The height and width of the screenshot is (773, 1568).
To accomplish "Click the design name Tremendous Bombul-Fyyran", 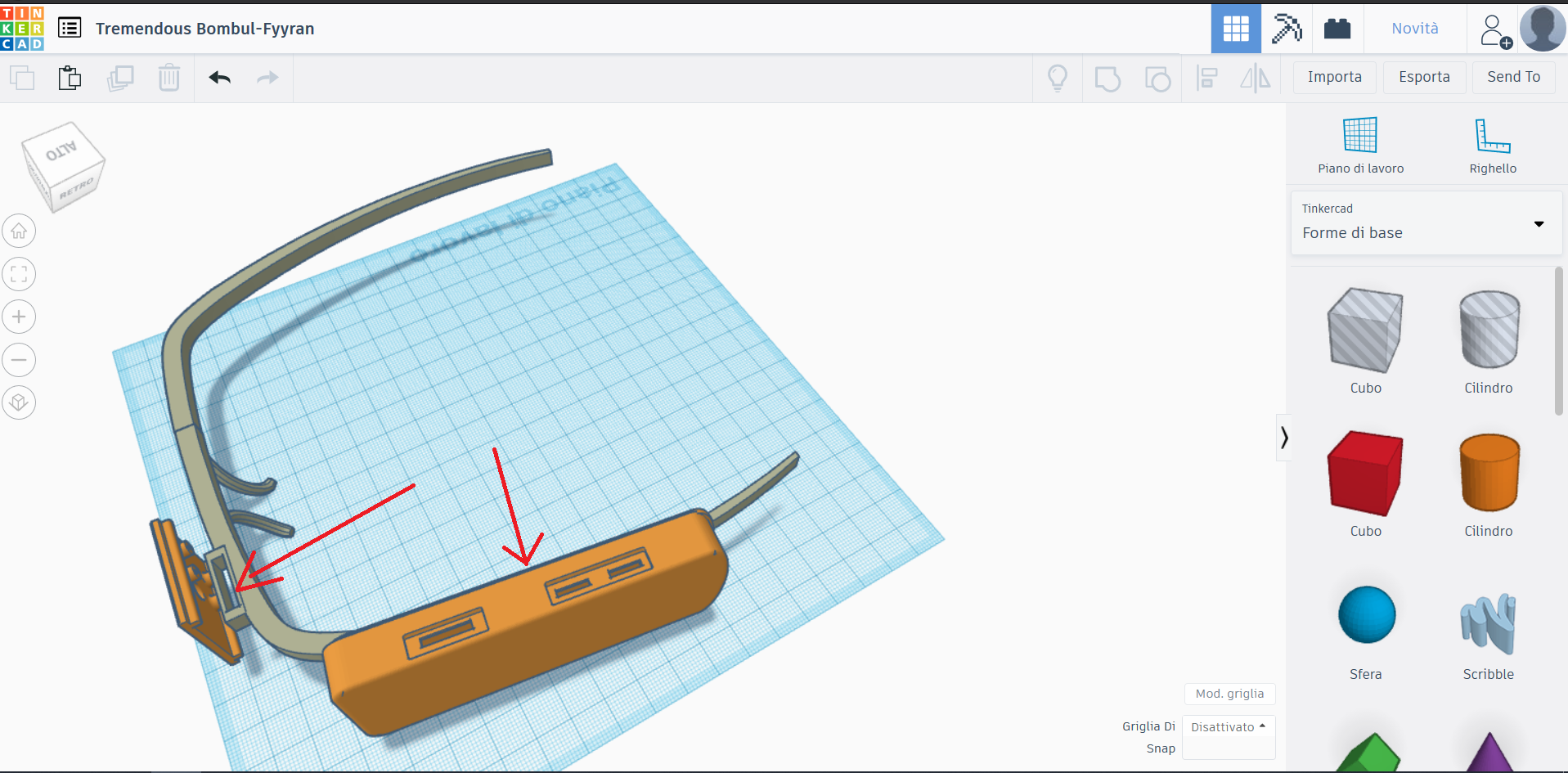I will (204, 29).
